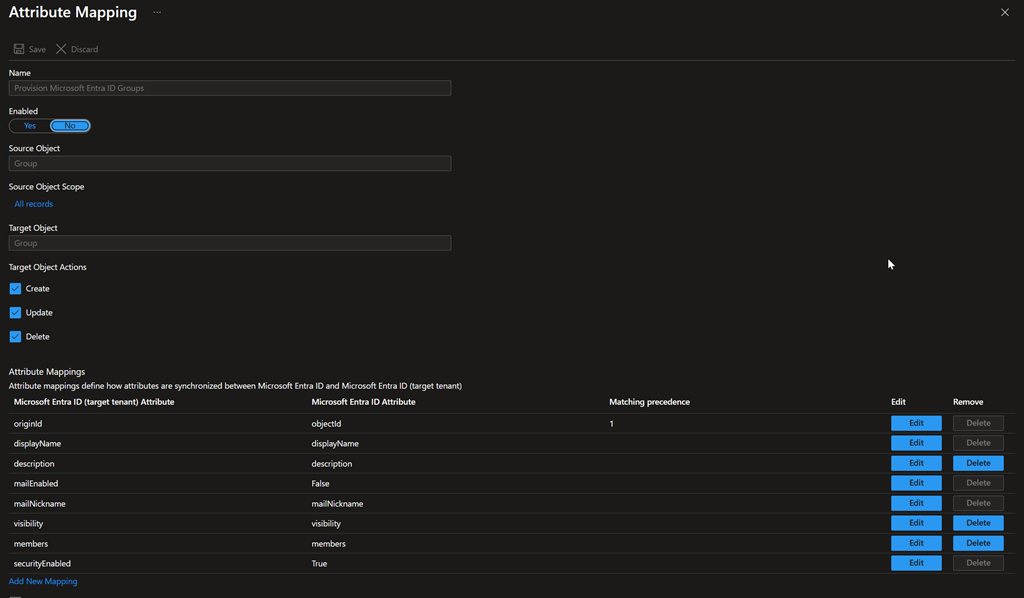Uncheck the Create target action checkbox
Image resolution: width=1024 pixels, height=598 pixels.
[15, 289]
